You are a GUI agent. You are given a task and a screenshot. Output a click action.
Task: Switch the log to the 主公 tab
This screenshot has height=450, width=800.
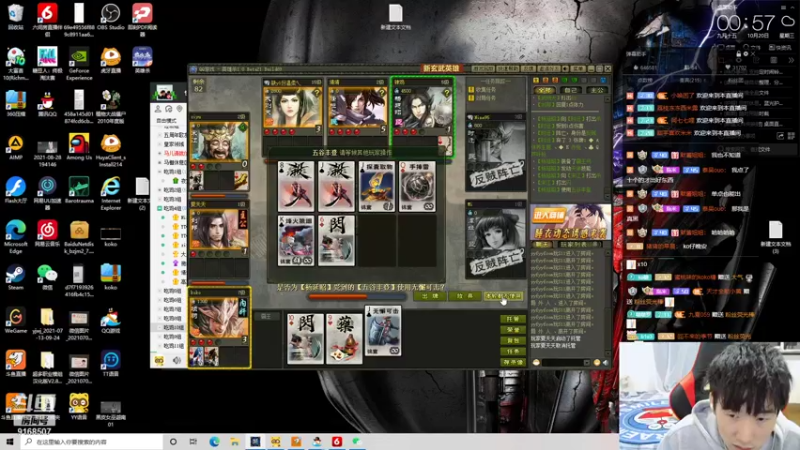pyautogui.click(x=596, y=90)
